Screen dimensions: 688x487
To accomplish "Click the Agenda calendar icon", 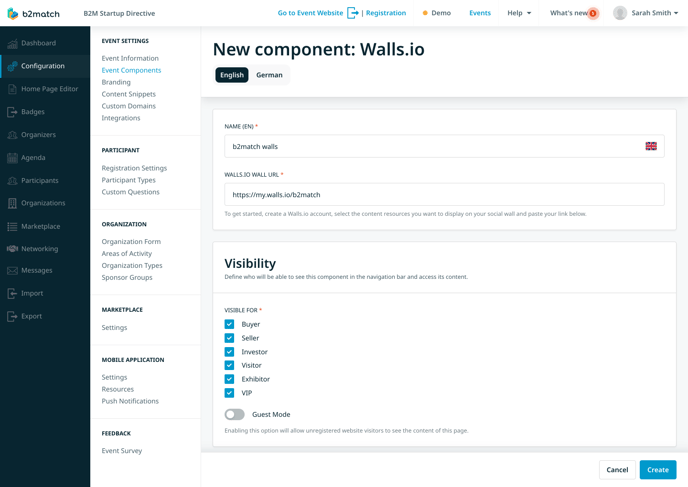I will 12,158.
